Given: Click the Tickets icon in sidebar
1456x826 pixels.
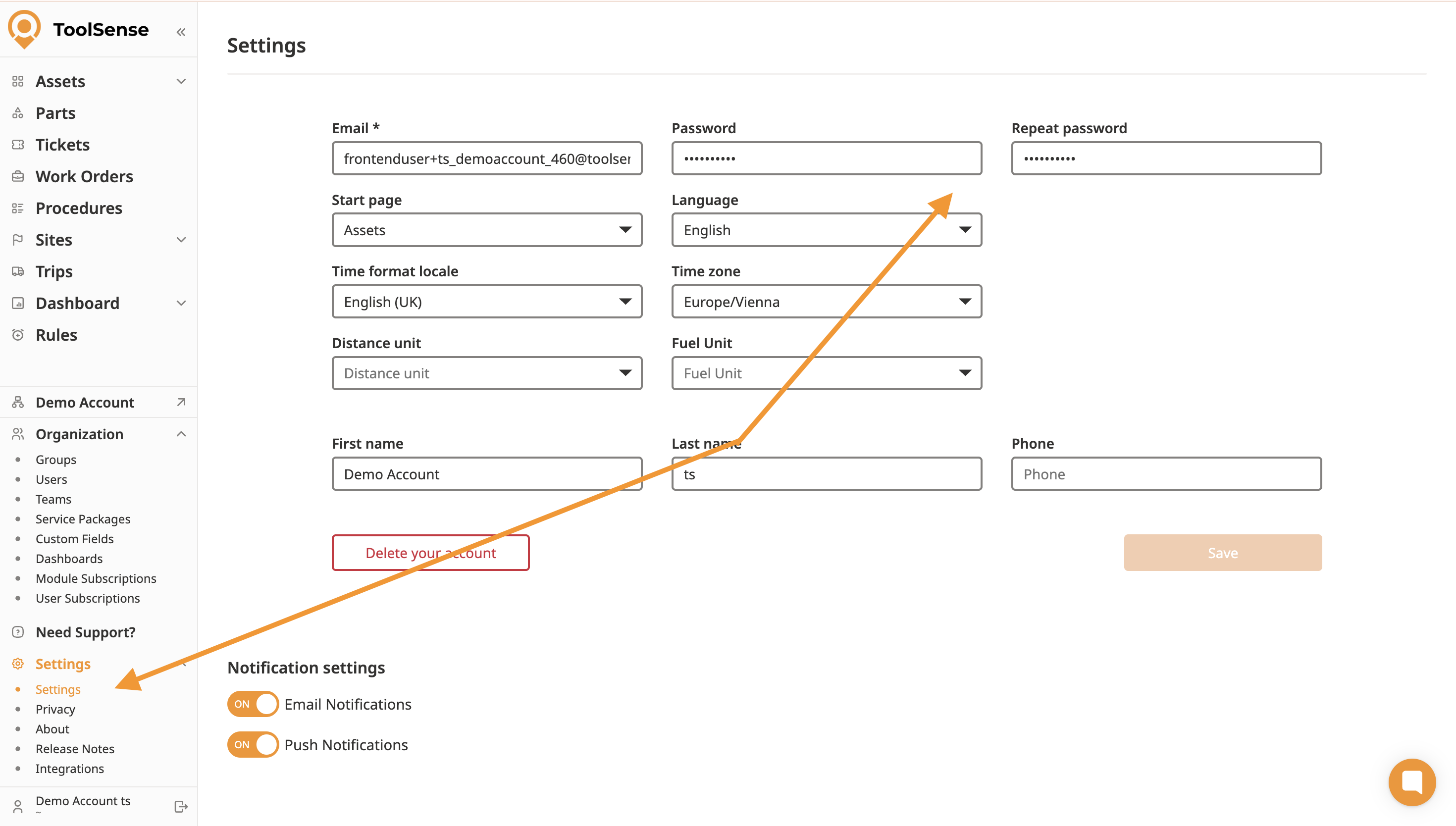Looking at the screenshot, I should [x=18, y=145].
